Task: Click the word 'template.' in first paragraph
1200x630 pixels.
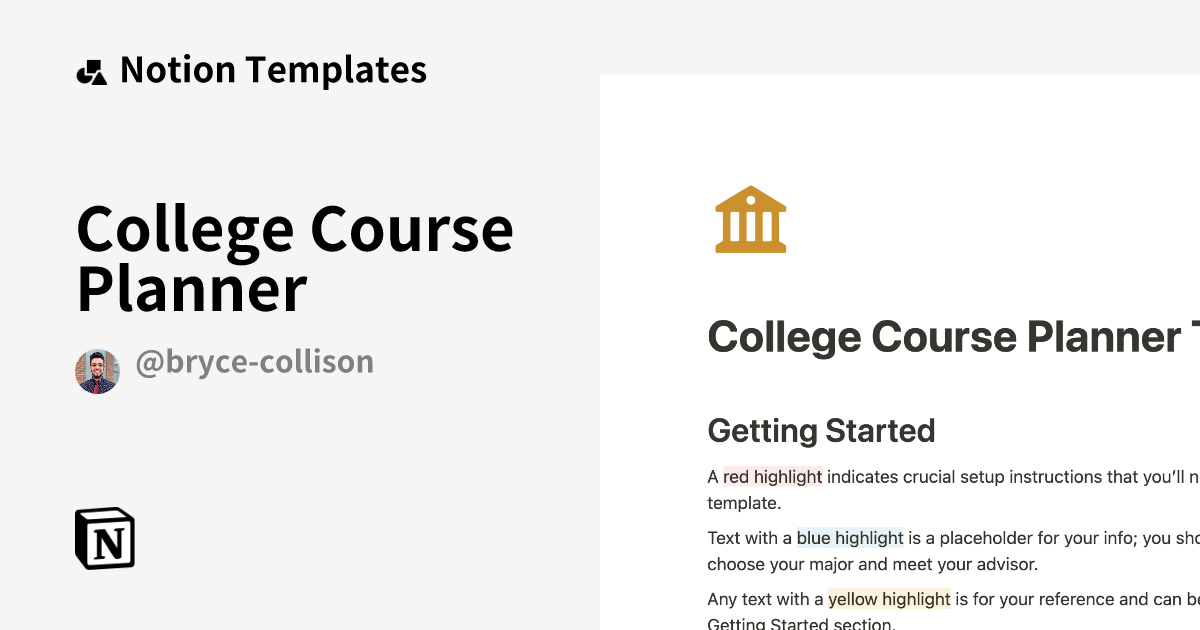Action: point(743,503)
